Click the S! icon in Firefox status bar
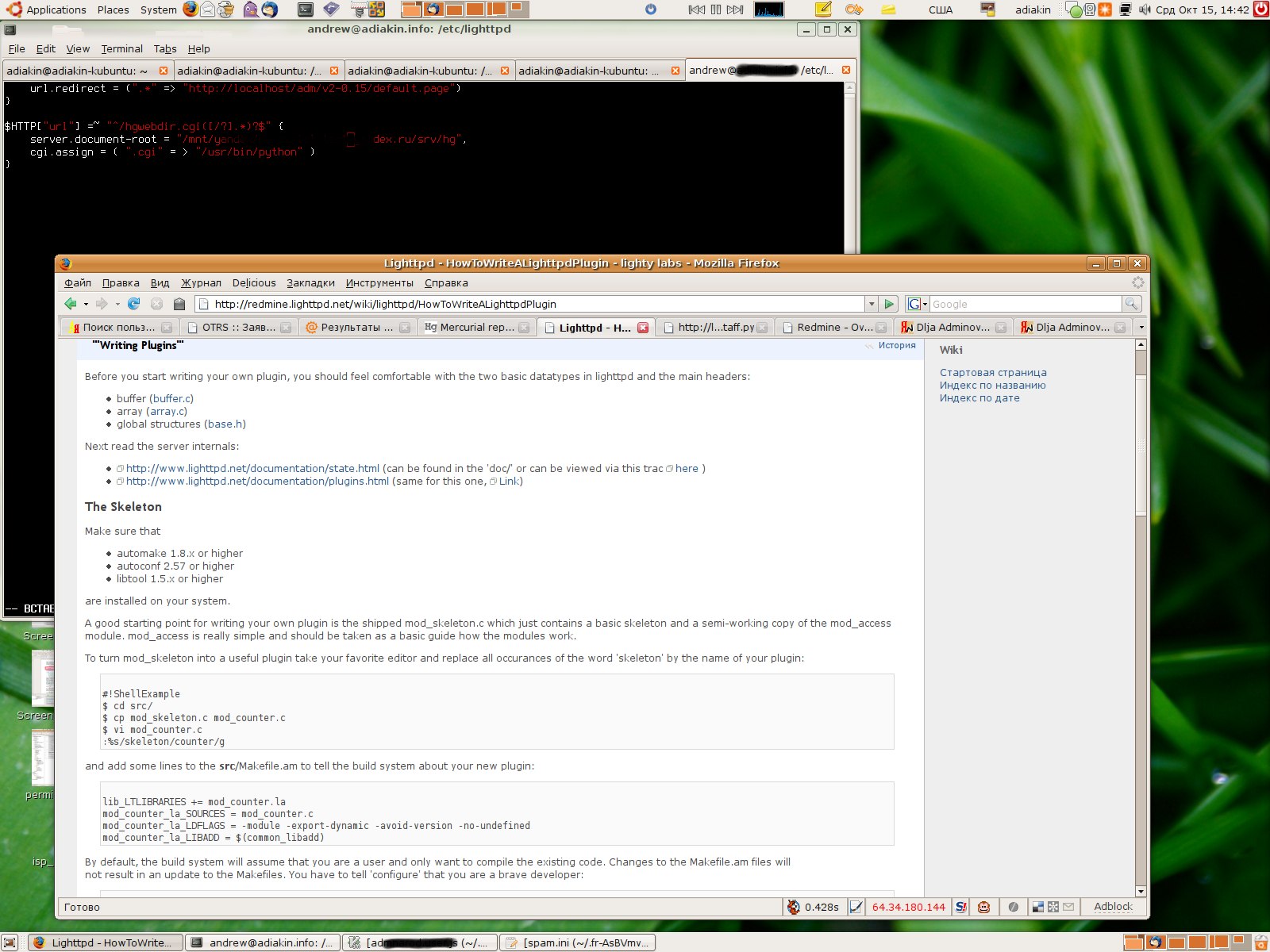 coord(961,907)
